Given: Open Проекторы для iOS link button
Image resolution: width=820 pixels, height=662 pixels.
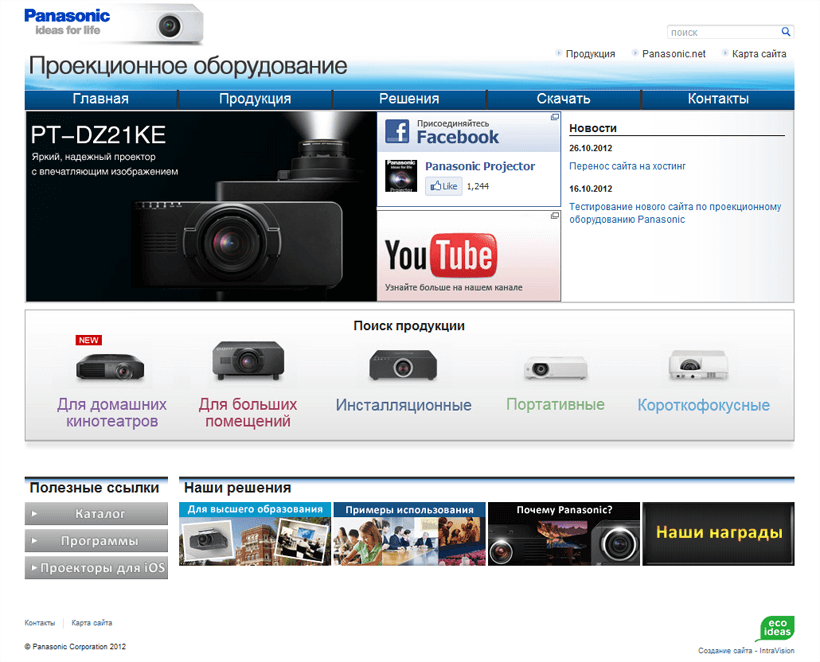Looking at the screenshot, I should [97, 568].
